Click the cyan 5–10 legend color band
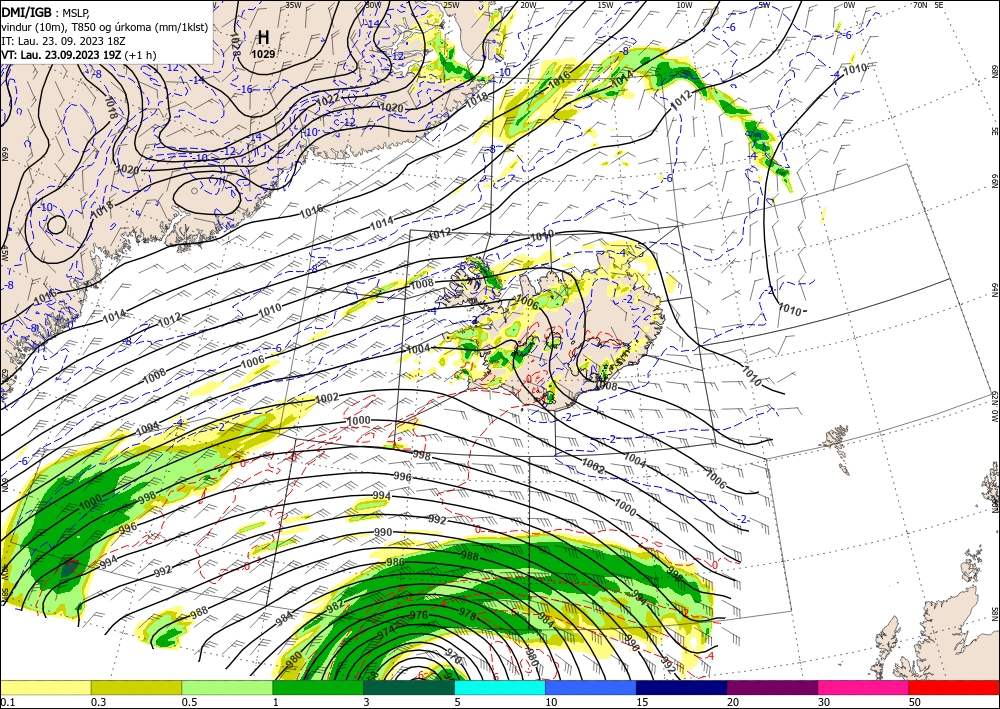 pos(500,687)
